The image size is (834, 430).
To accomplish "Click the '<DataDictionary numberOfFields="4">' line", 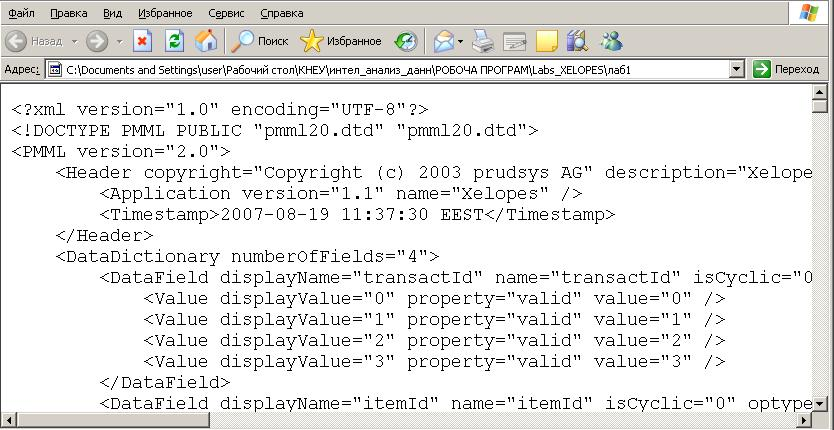I will (247, 257).
